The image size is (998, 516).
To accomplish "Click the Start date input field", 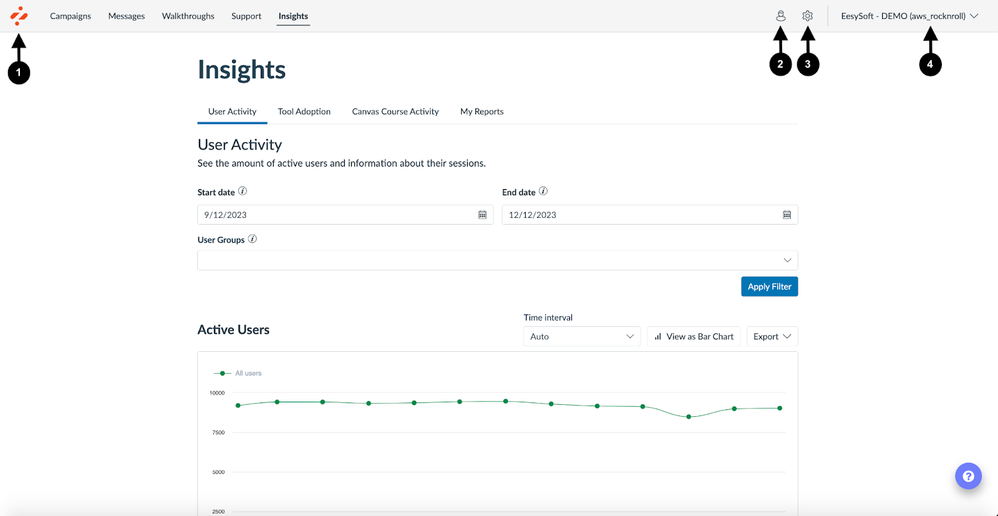I will coord(335,215).
